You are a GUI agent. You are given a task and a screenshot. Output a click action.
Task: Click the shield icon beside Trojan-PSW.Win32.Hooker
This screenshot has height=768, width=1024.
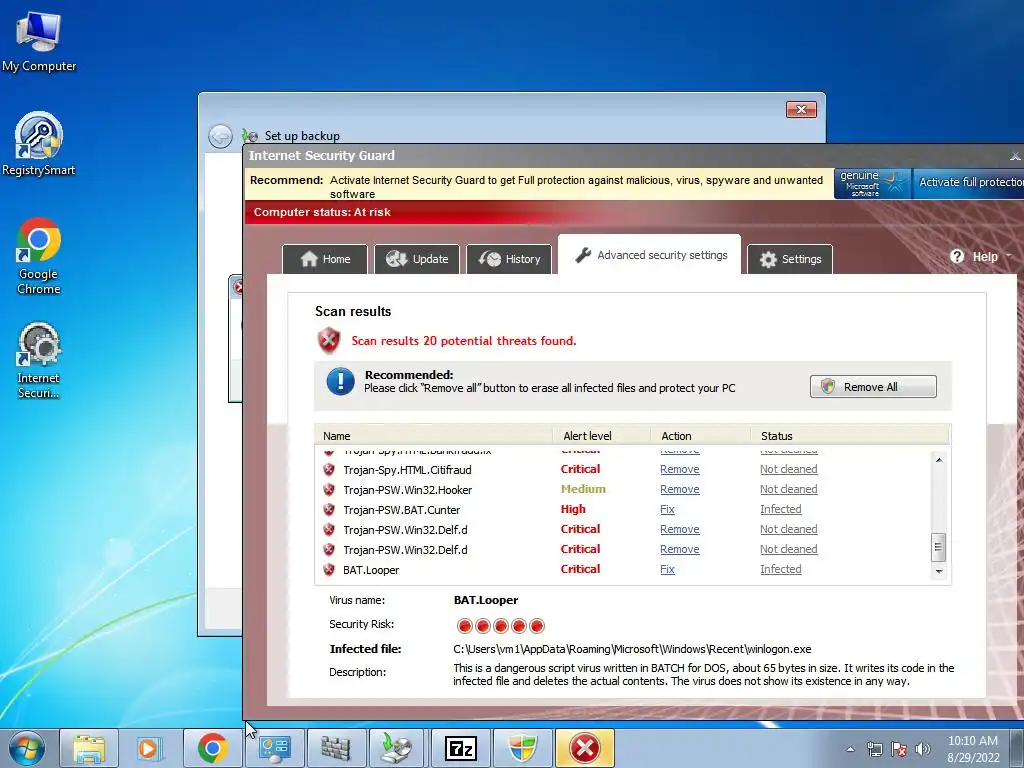point(329,490)
